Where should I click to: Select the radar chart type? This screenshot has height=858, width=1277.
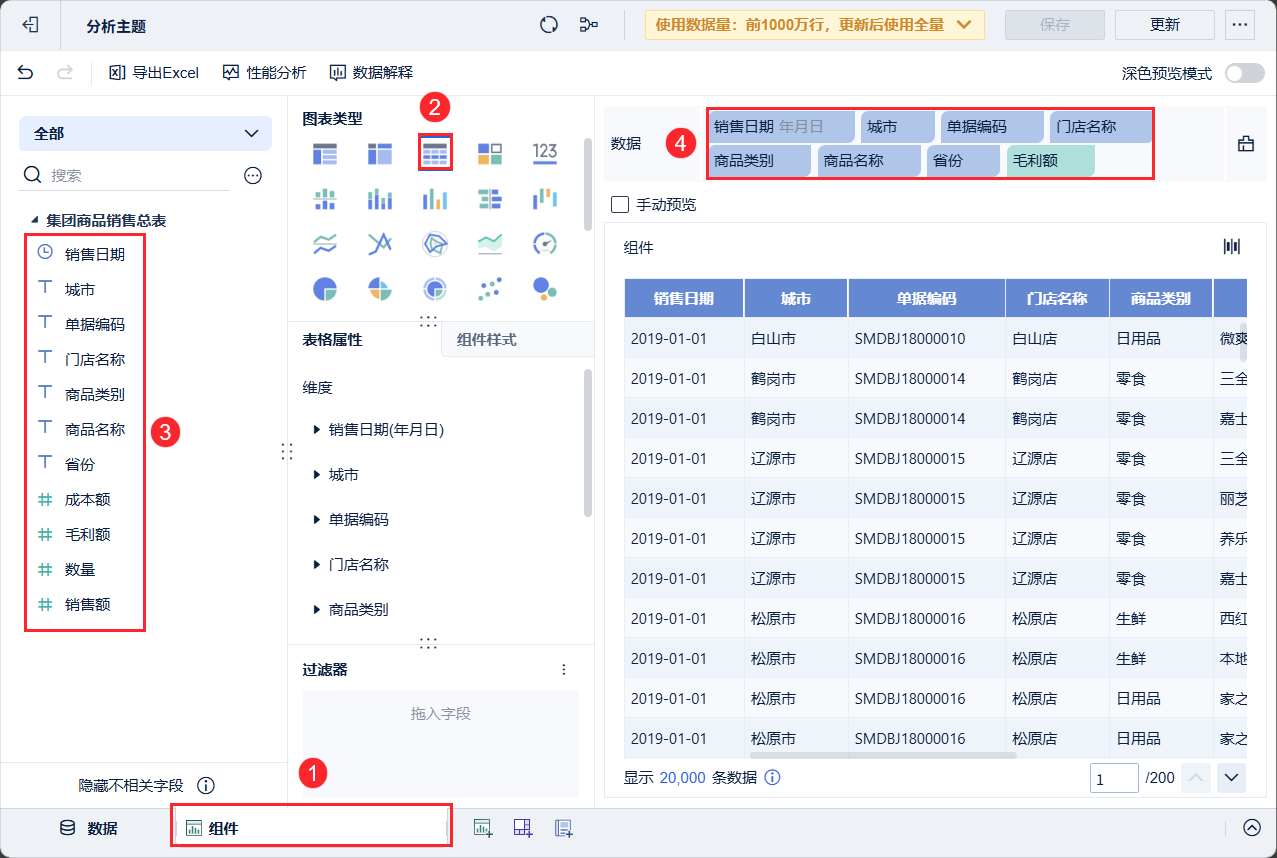pos(435,243)
